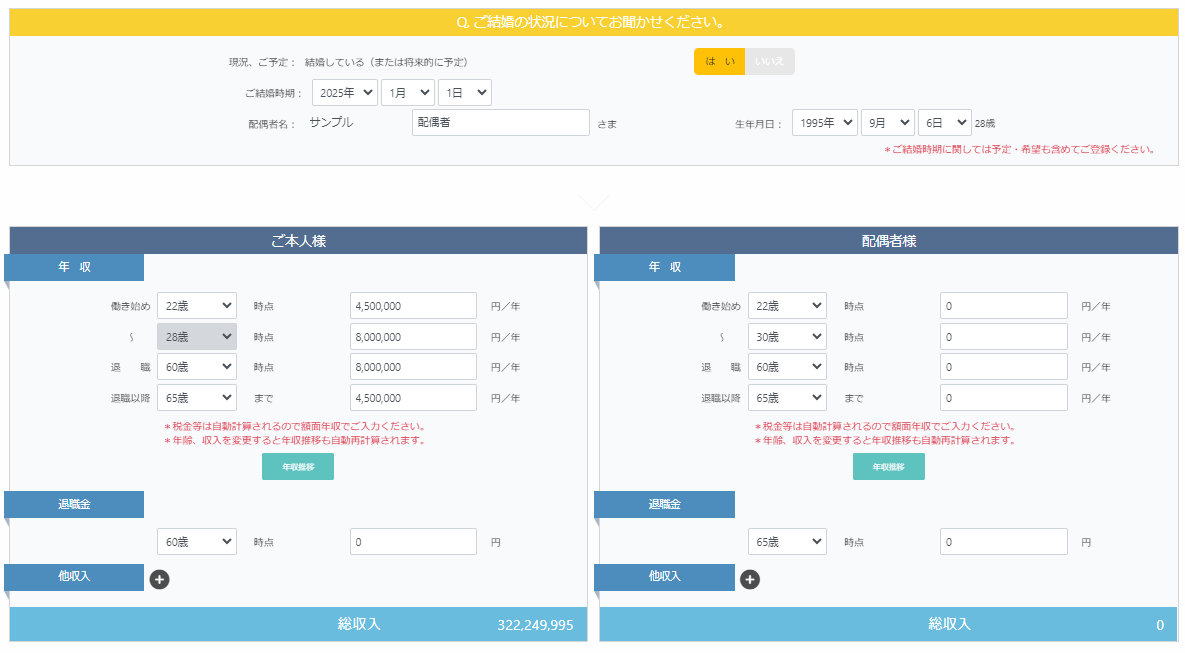Open spouse birth year 1995年 dropdown

[824, 122]
